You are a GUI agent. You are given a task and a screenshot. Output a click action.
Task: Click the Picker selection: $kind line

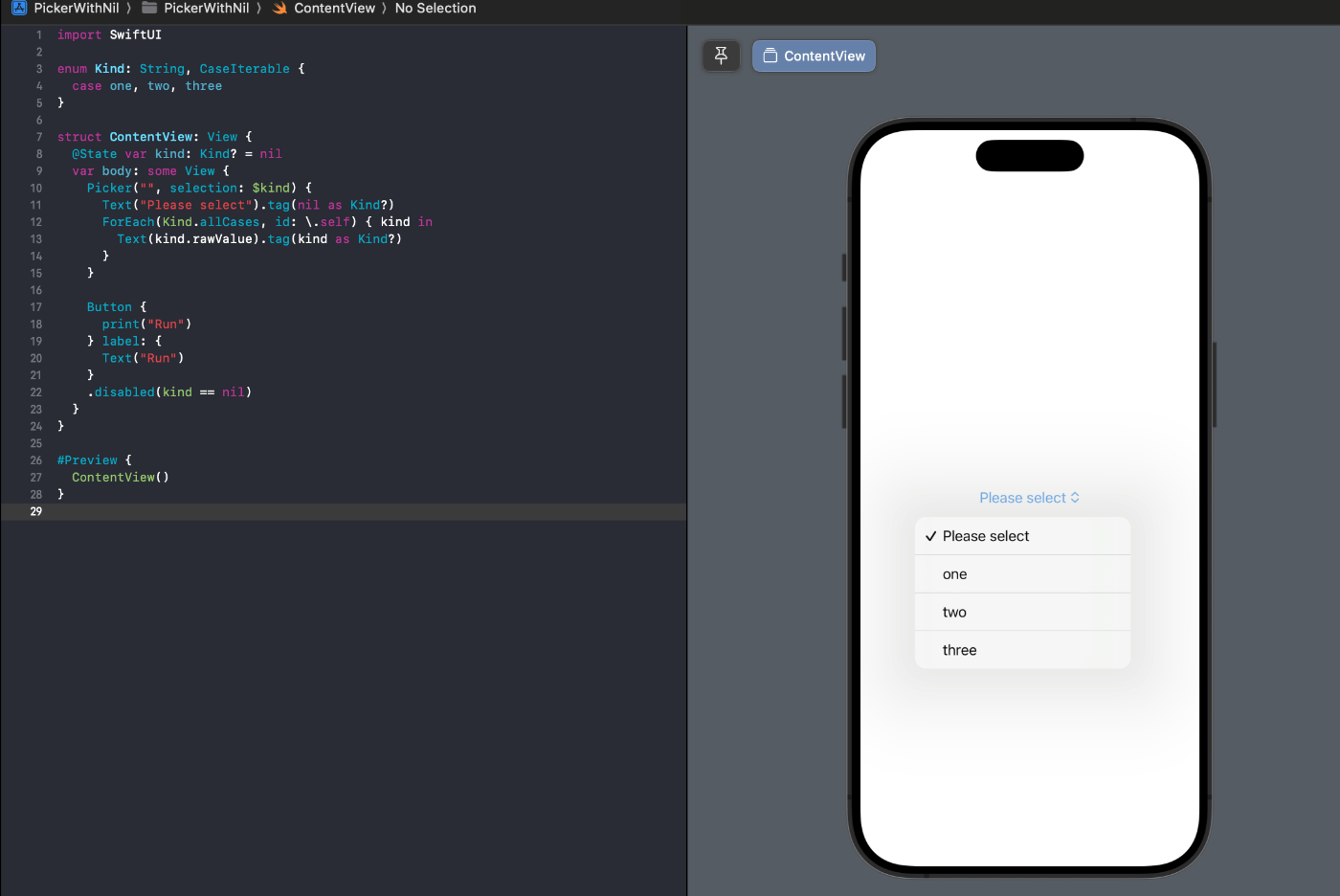coord(199,188)
